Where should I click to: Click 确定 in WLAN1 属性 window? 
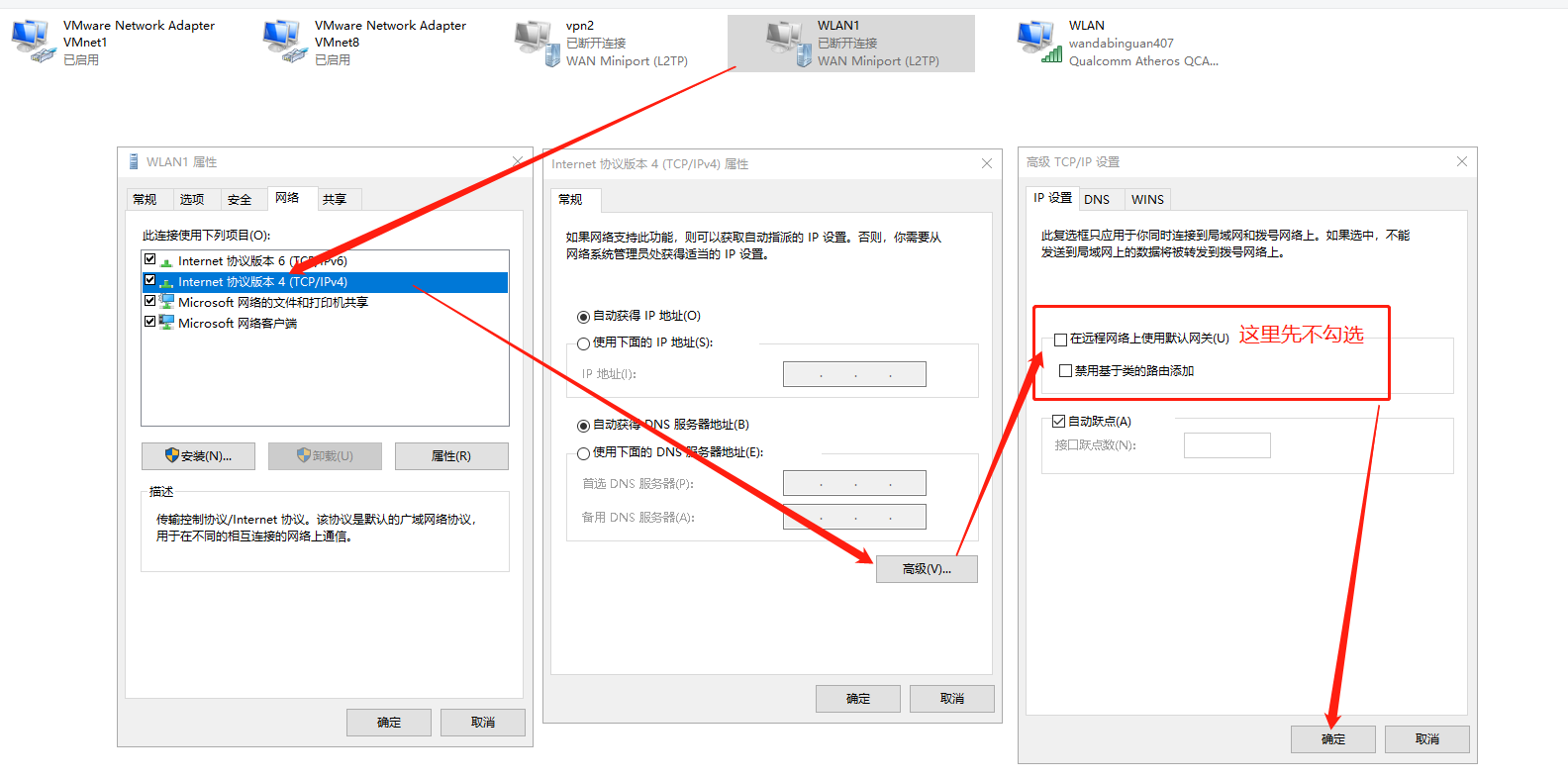coord(389,723)
